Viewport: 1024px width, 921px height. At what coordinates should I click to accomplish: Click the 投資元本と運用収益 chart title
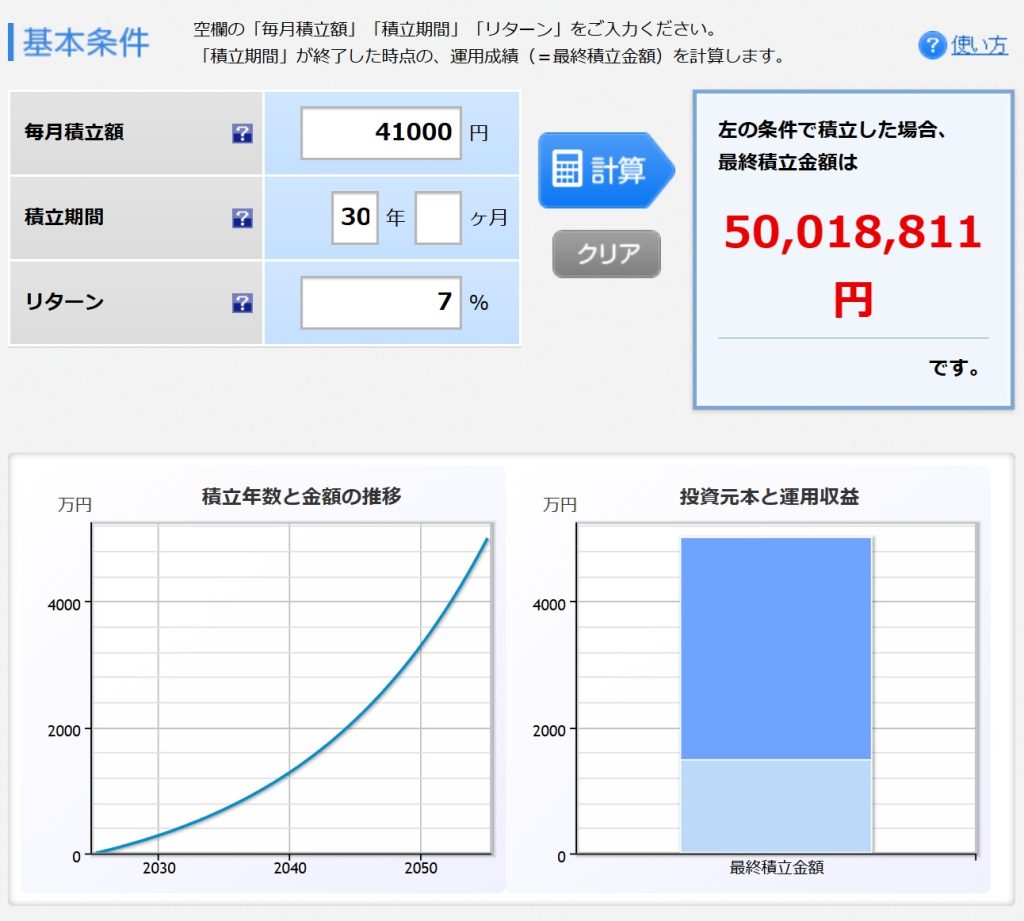pyautogui.click(x=768, y=496)
